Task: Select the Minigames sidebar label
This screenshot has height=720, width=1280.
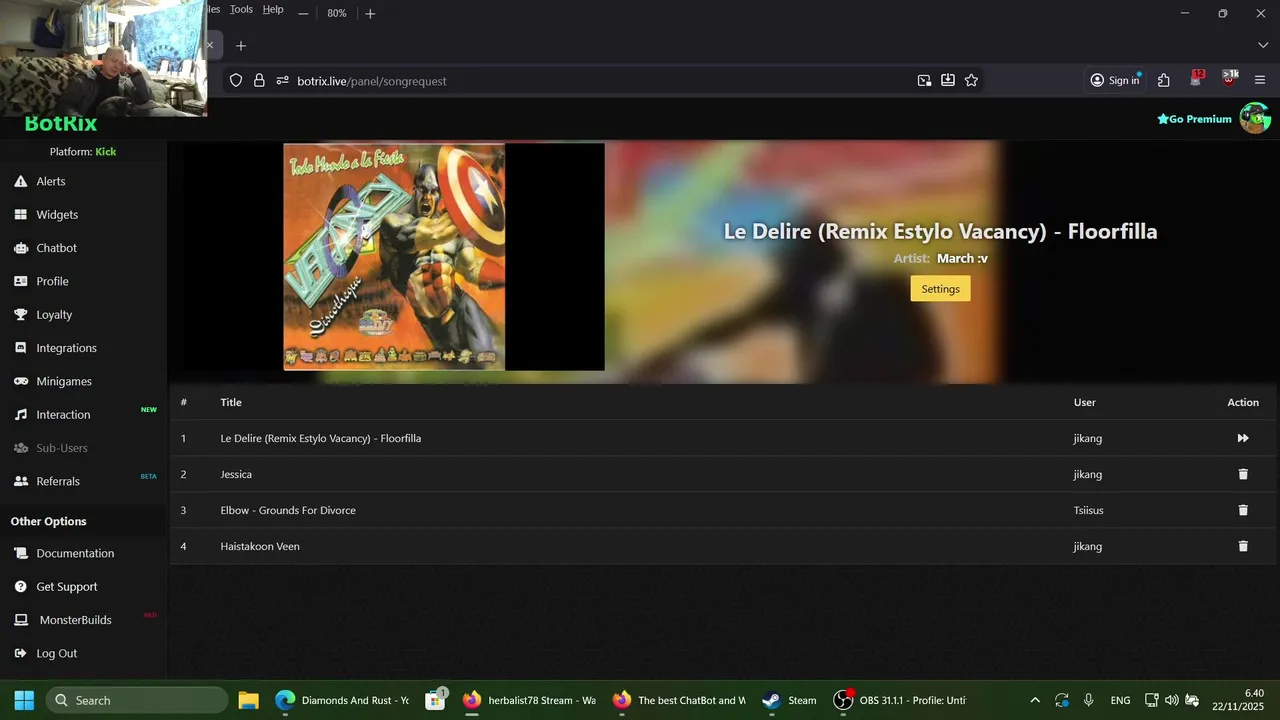Action: point(64,381)
